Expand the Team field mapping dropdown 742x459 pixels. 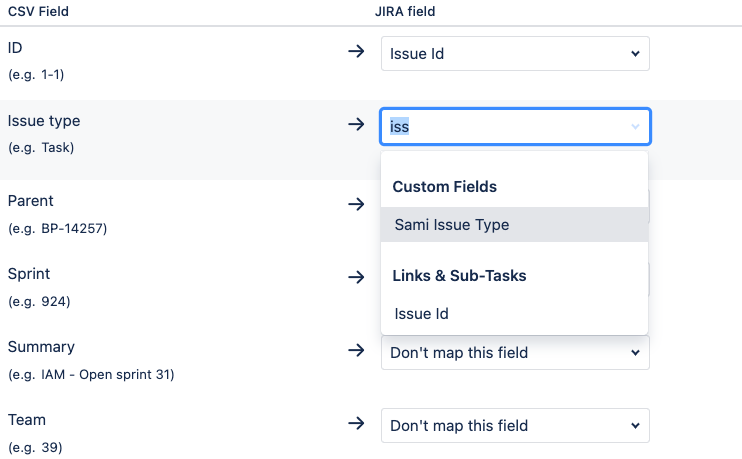(x=515, y=425)
